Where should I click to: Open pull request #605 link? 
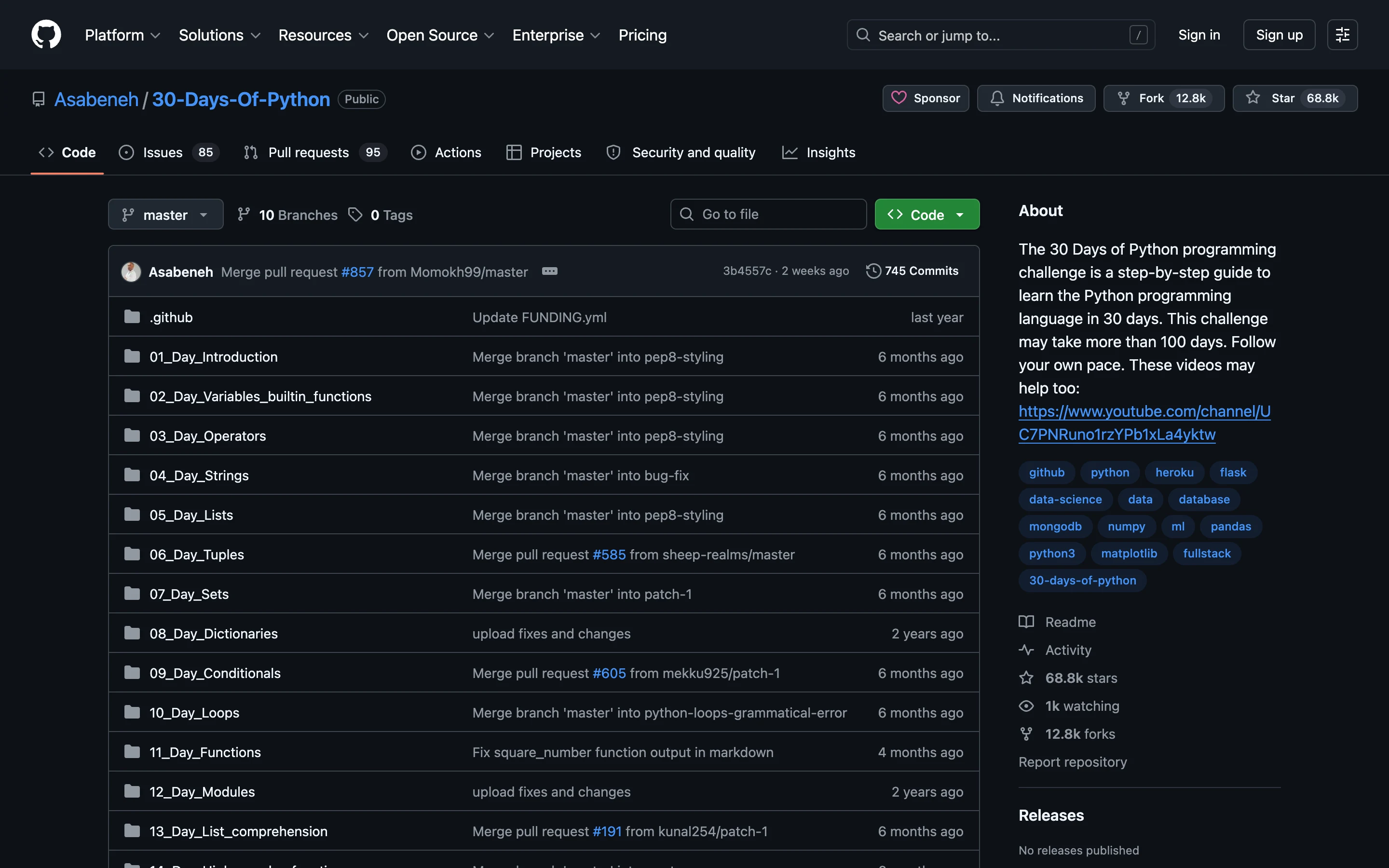click(x=609, y=673)
